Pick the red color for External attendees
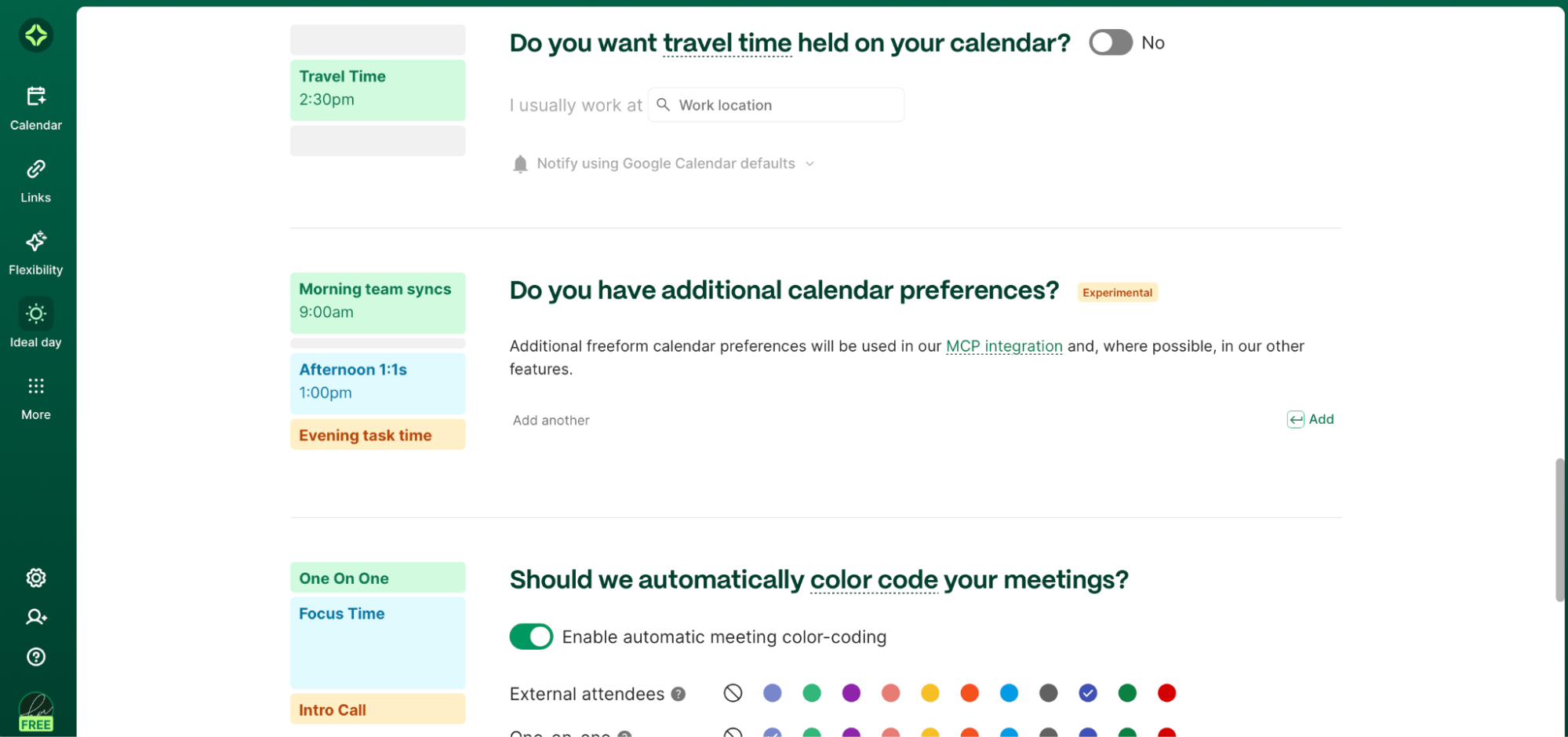The image size is (1568, 737). [1166, 693]
